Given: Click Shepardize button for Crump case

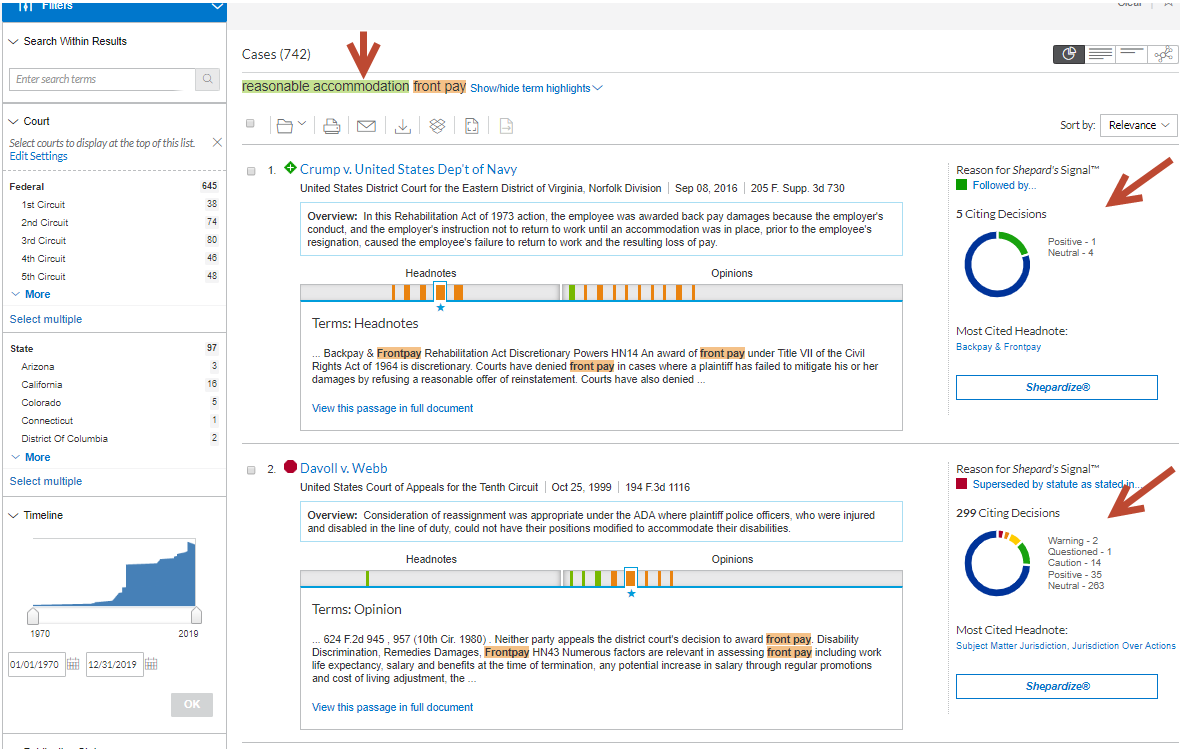Looking at the screenshot, I should 1057,387.
